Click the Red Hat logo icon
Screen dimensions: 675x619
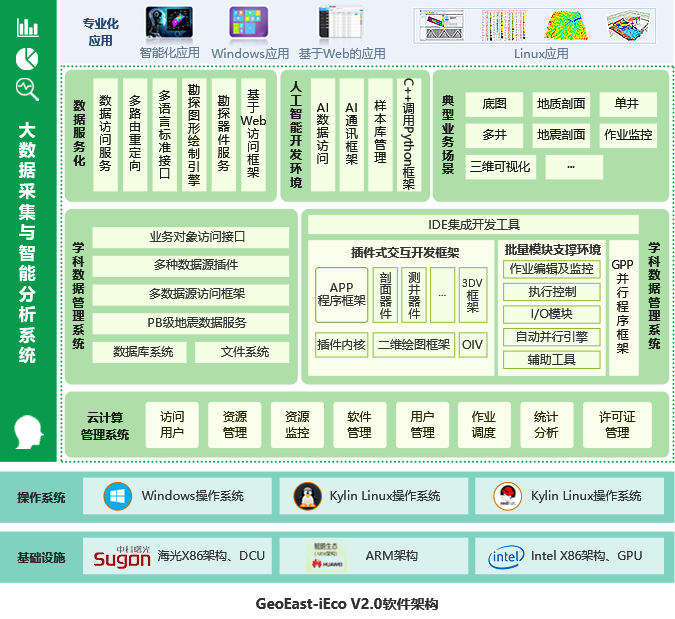point(510,496)
